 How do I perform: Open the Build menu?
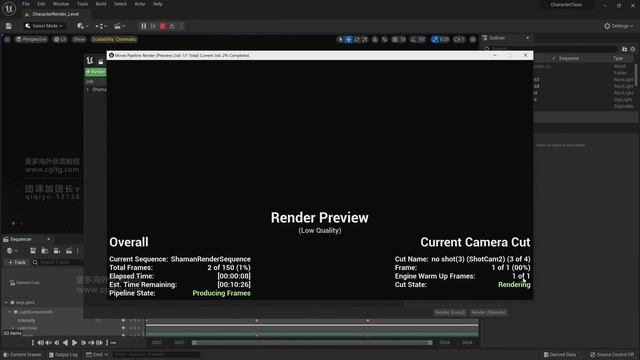pyautogui.click(x=101, y=4)
